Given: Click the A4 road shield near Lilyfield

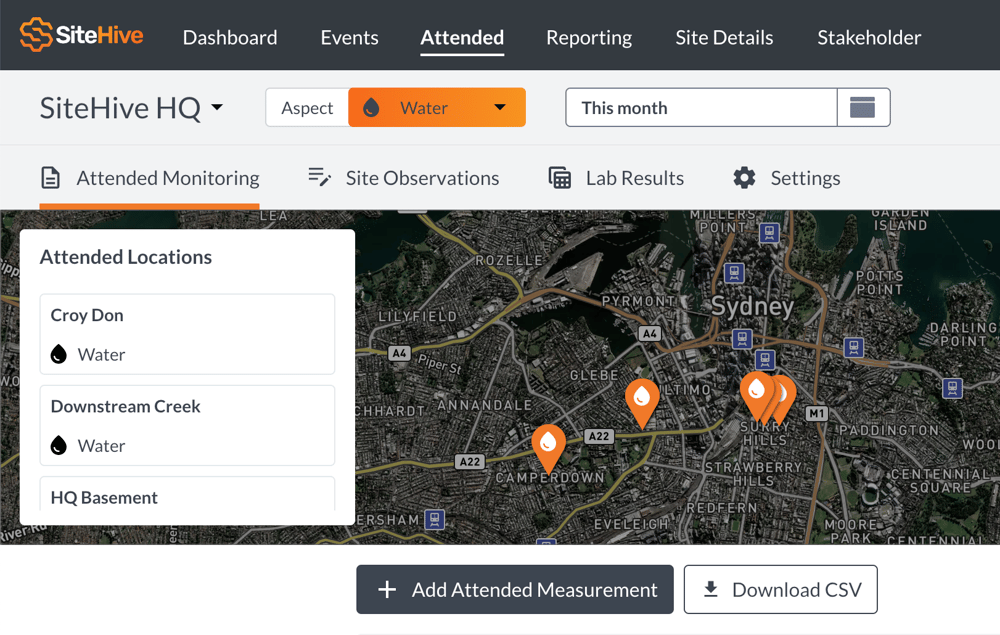Looking at the screenshot, I should pos(399,353).
